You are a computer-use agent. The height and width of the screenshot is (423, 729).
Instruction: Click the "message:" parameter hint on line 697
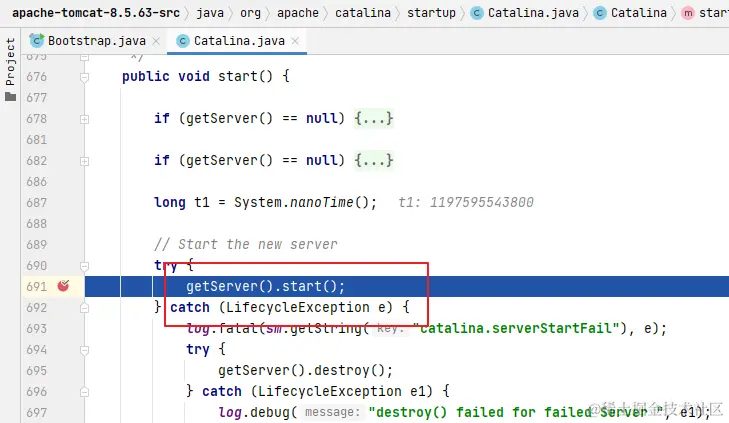pyautogui.click(x=332, y=412)
